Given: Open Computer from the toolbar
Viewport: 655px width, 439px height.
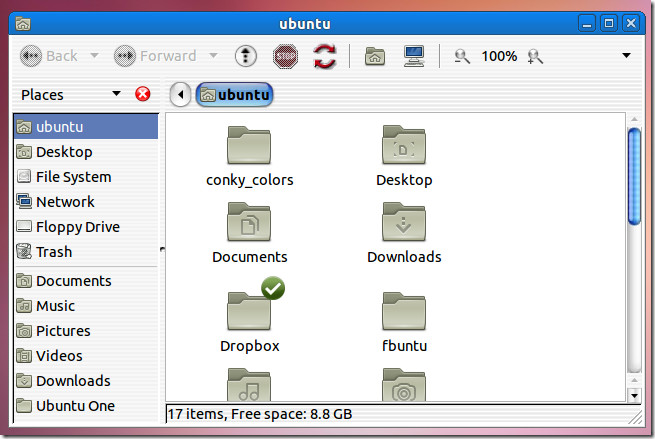Looking at the screenshot, I should (414, 56).
